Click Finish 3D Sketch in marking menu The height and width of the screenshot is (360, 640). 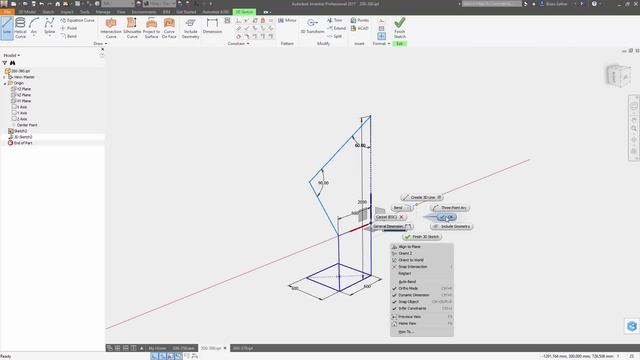click(x=422, y=237)
